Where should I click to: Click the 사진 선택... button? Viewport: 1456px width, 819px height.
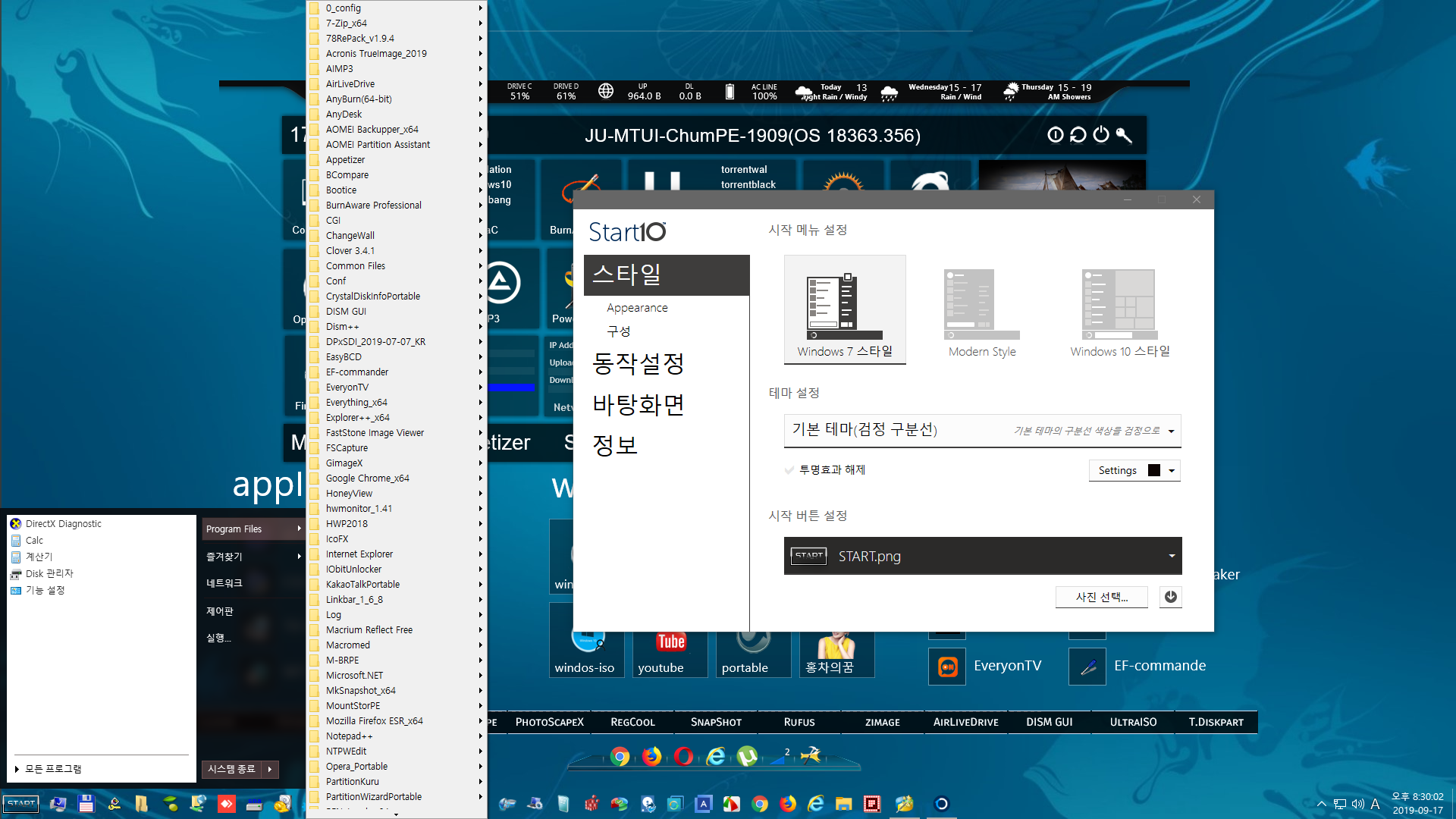click(x=1101, y=597)
